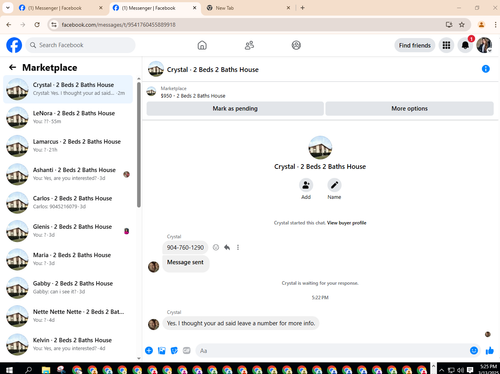
Task: Reload the page
Action: click(x=37, y=25)
